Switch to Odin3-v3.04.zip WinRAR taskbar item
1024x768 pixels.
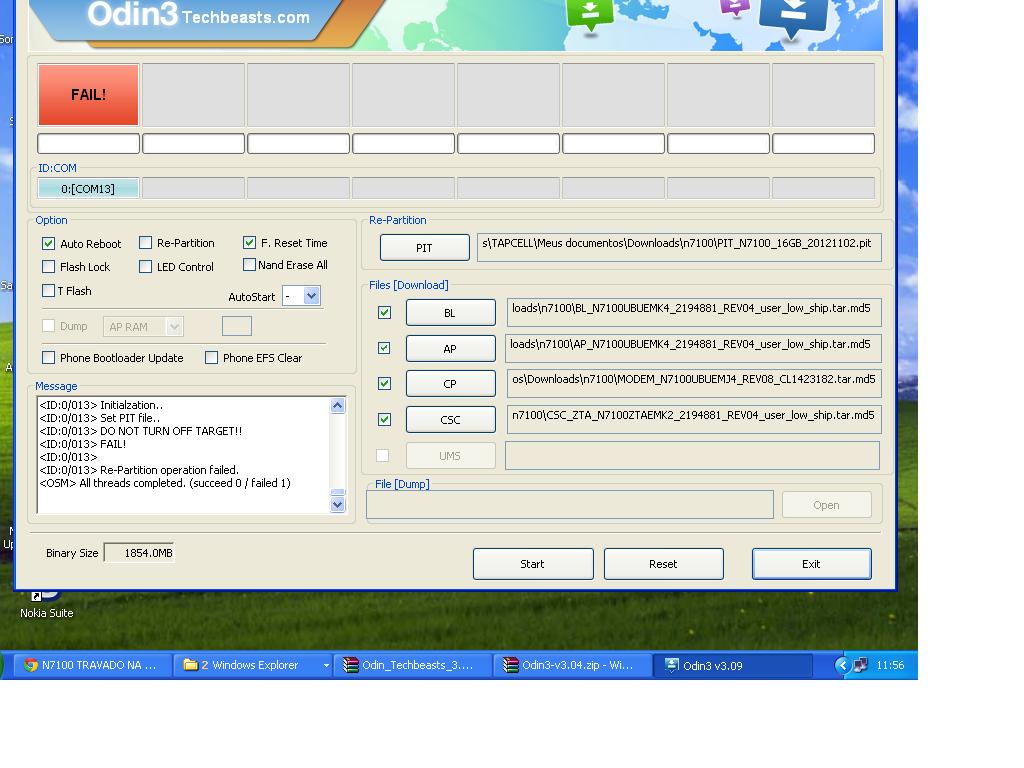(x=572, y=665)
